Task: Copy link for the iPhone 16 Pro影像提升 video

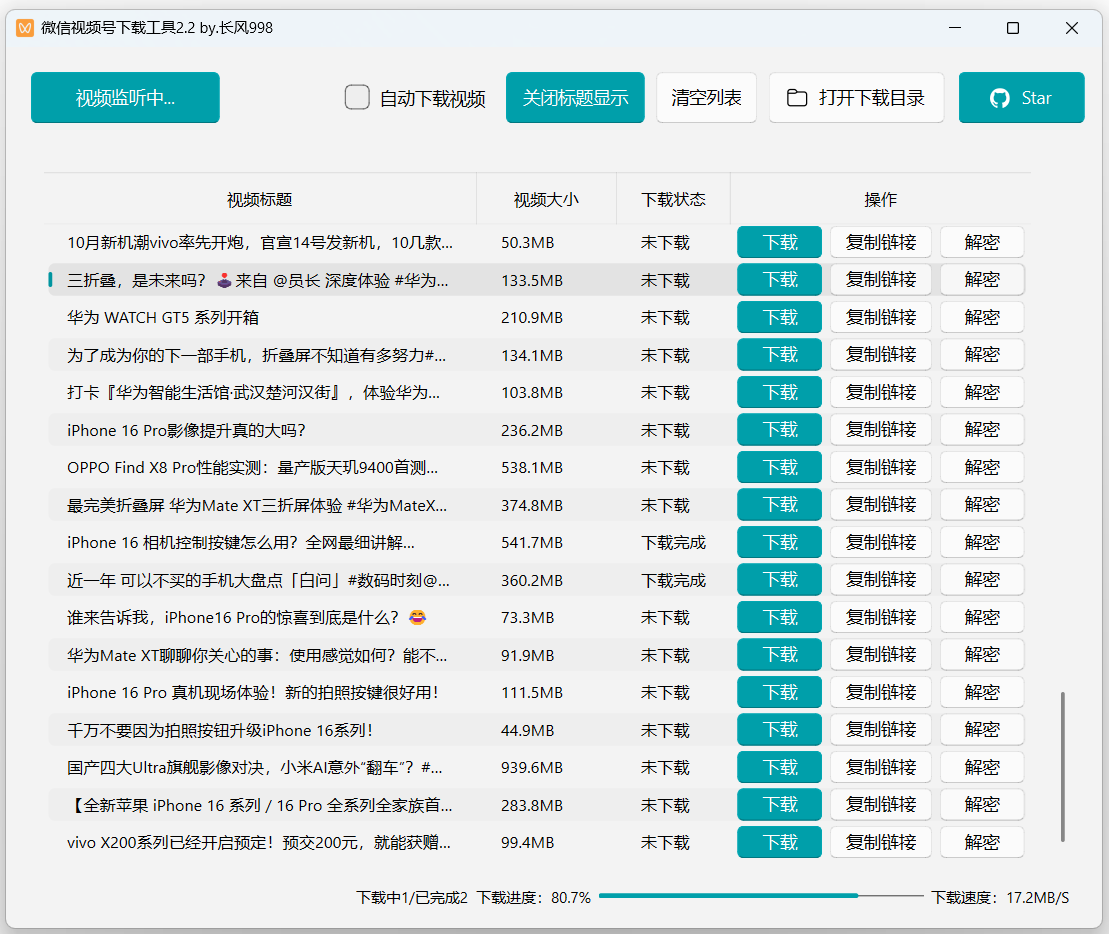Action: tap(880, 429)
